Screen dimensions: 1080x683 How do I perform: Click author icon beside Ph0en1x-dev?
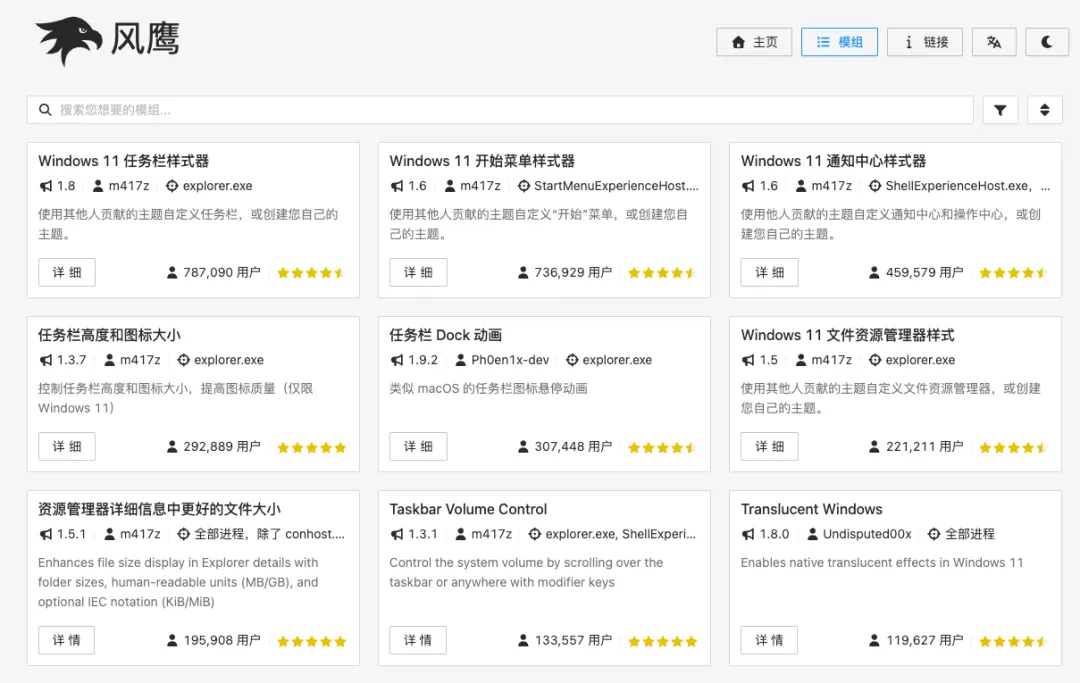tap(461, 360)
